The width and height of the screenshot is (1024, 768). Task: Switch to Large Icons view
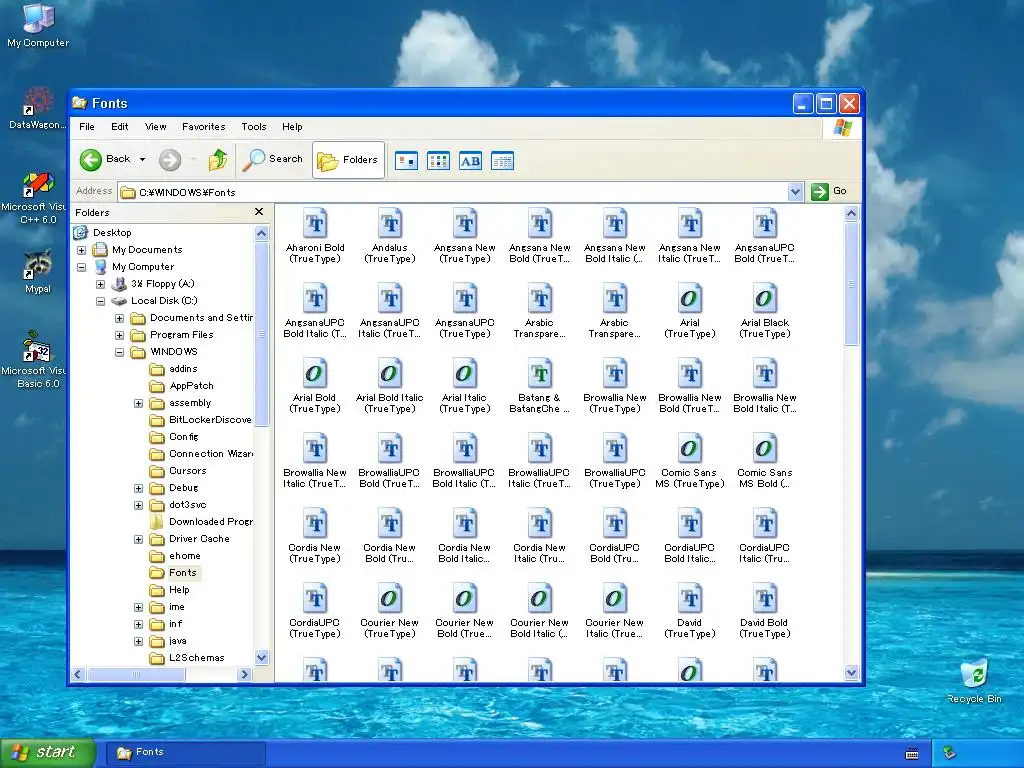(406, 161)
